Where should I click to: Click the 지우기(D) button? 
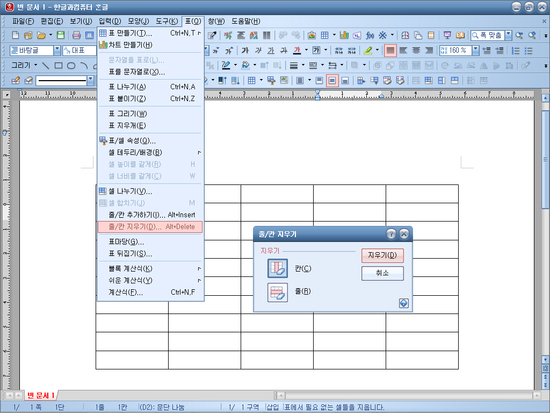coord(382,255)
